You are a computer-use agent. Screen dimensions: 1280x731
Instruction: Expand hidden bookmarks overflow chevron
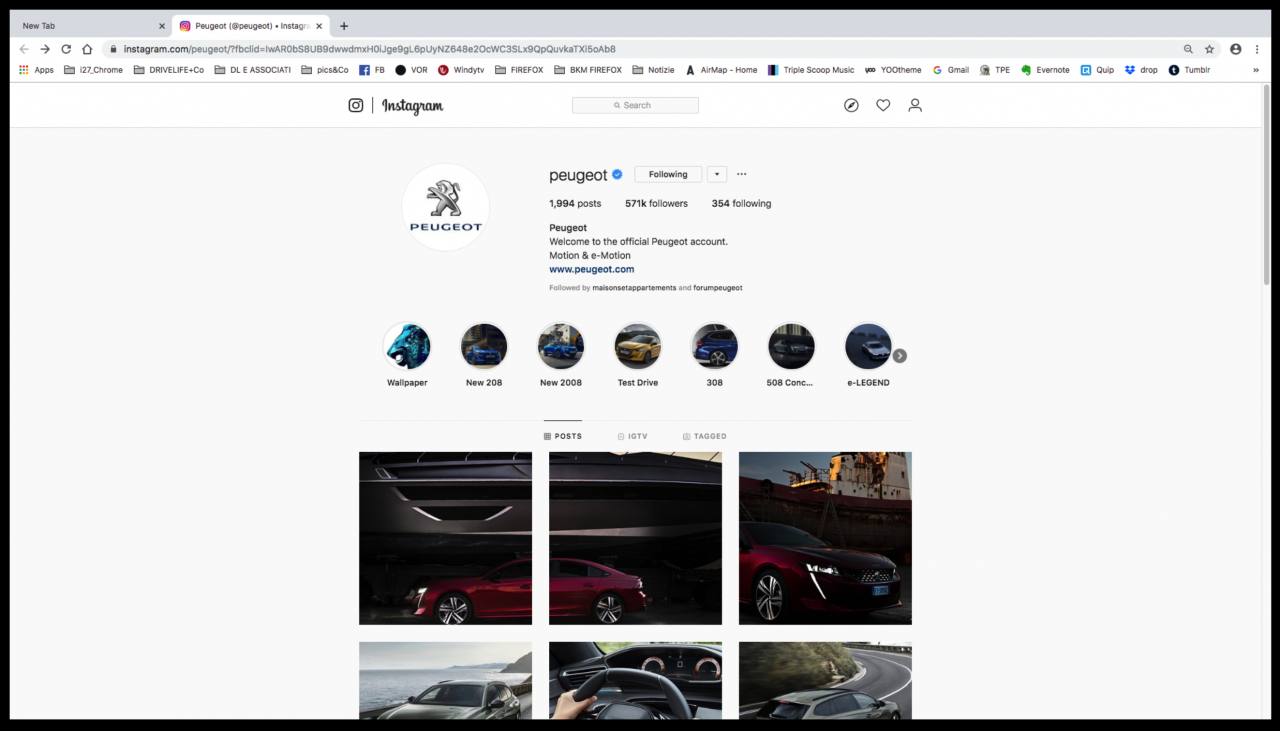coord(1255,70)
